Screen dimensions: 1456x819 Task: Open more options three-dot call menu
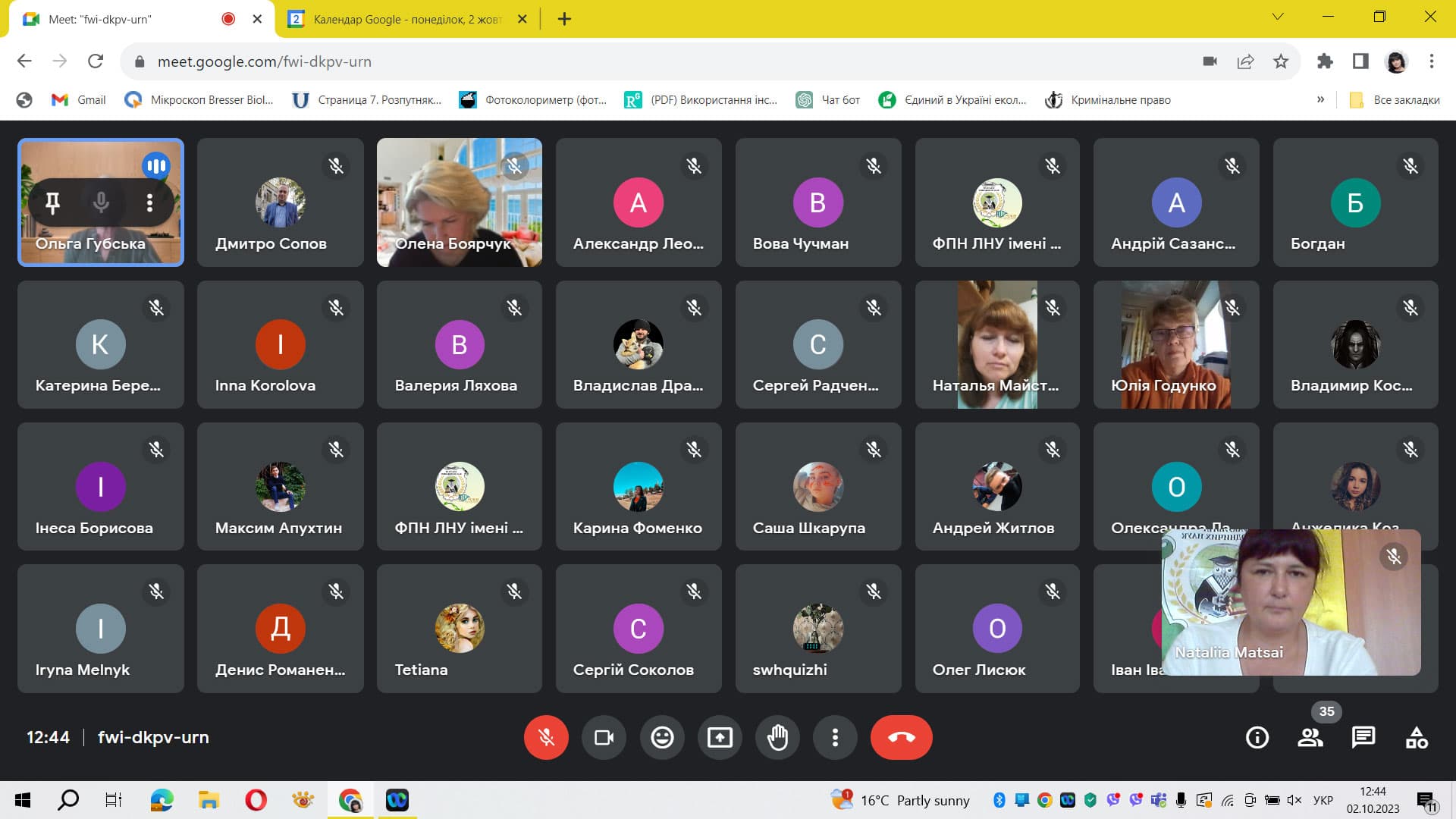click(835, 737)
